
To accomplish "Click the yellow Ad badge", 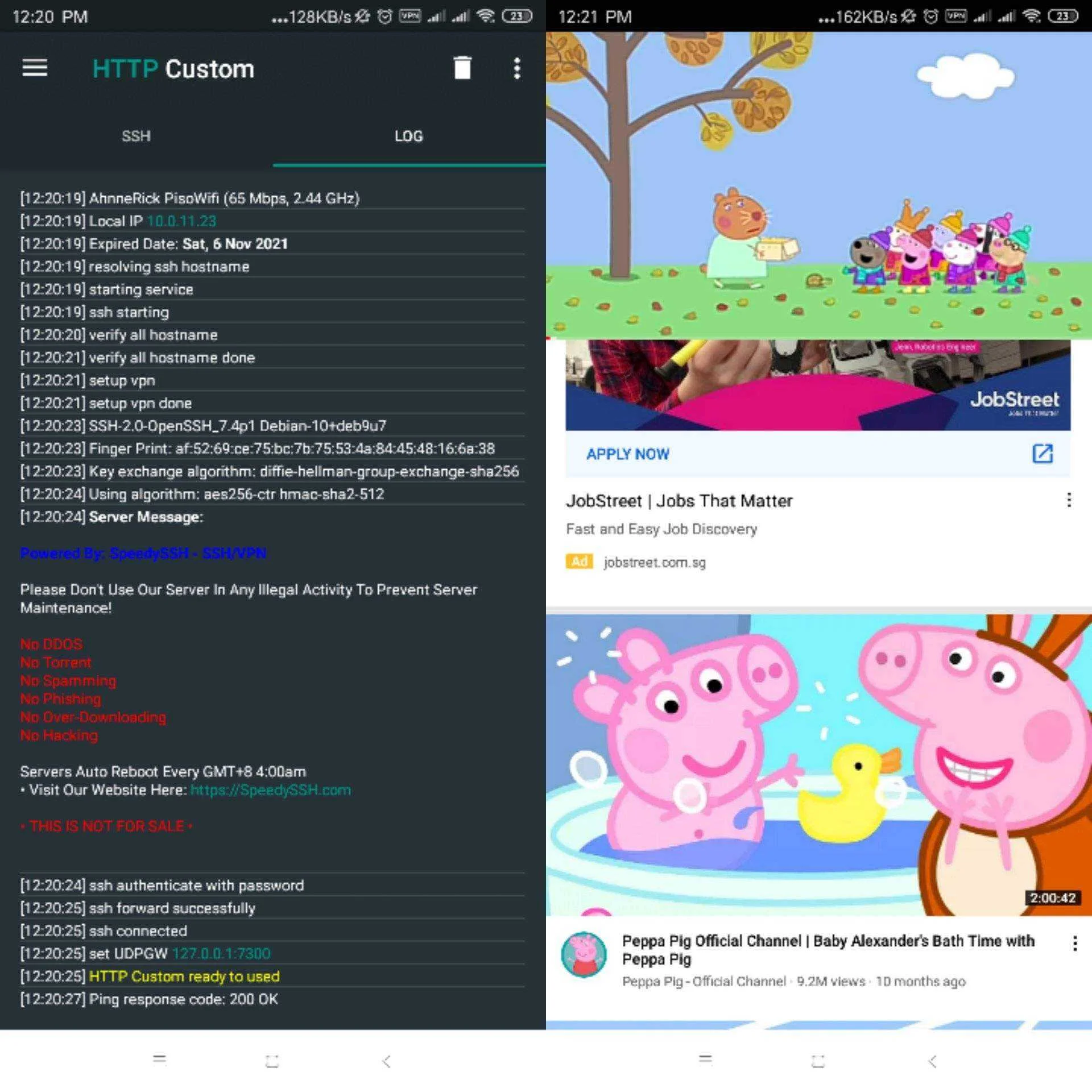I will (x=579, y=562).
